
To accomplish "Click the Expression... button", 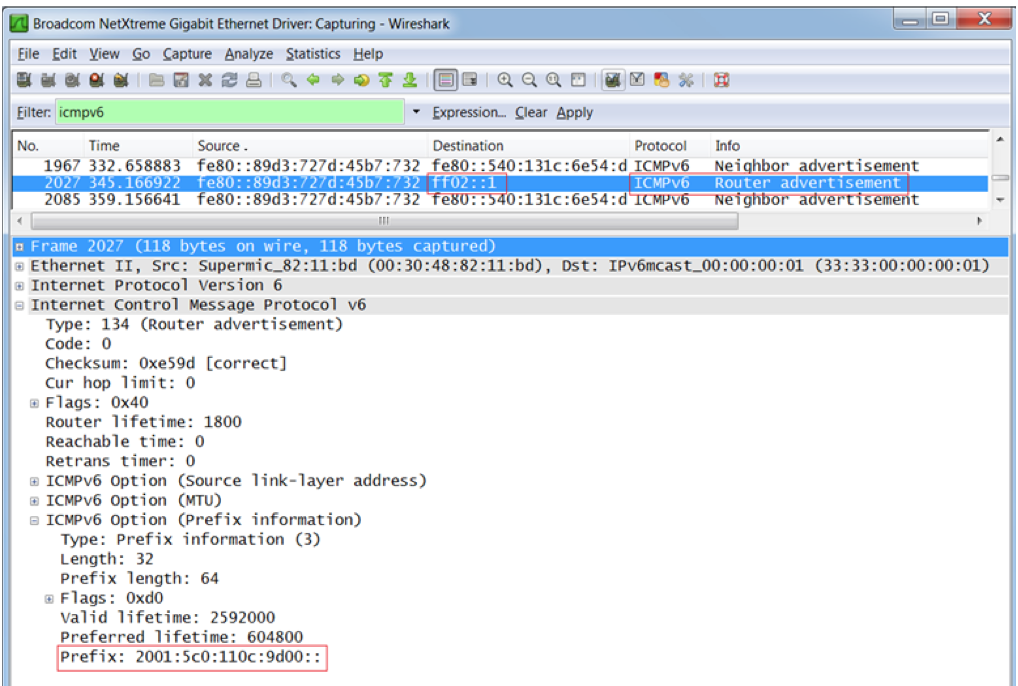I will coord(469,113).
